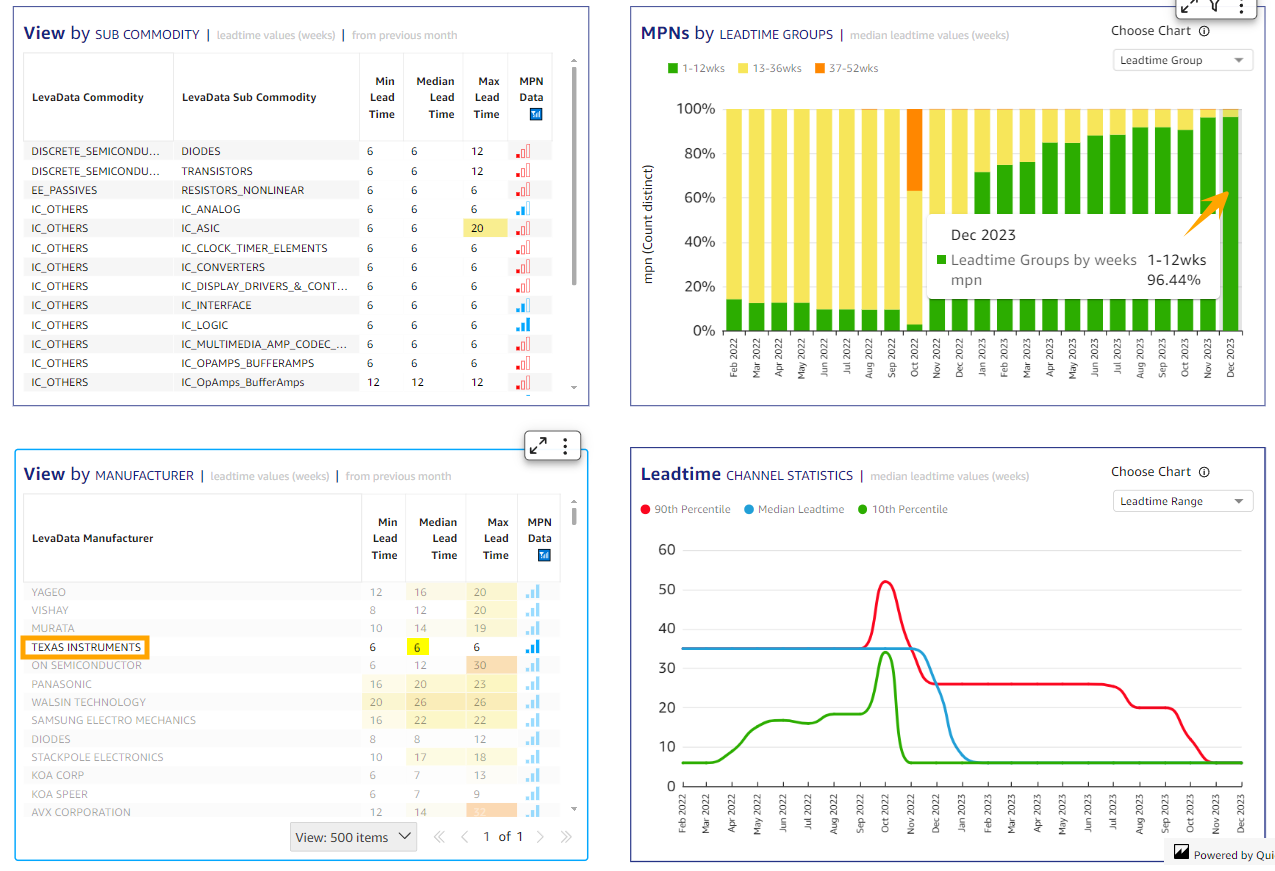Open the Leadtime Range dropdown
1275x871 pixels.
(x=1183, y=502)
